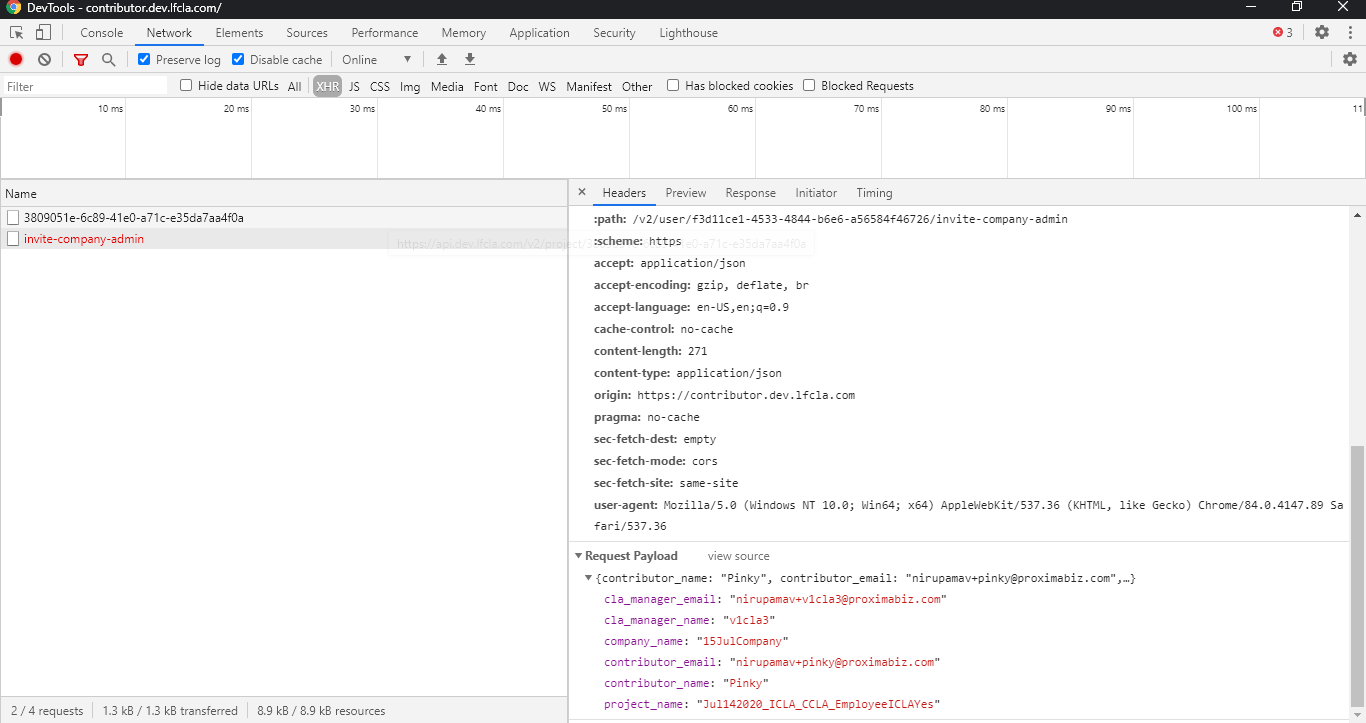Open the Online throttling dropdown

pyautogui.click(x=376, y=59)
